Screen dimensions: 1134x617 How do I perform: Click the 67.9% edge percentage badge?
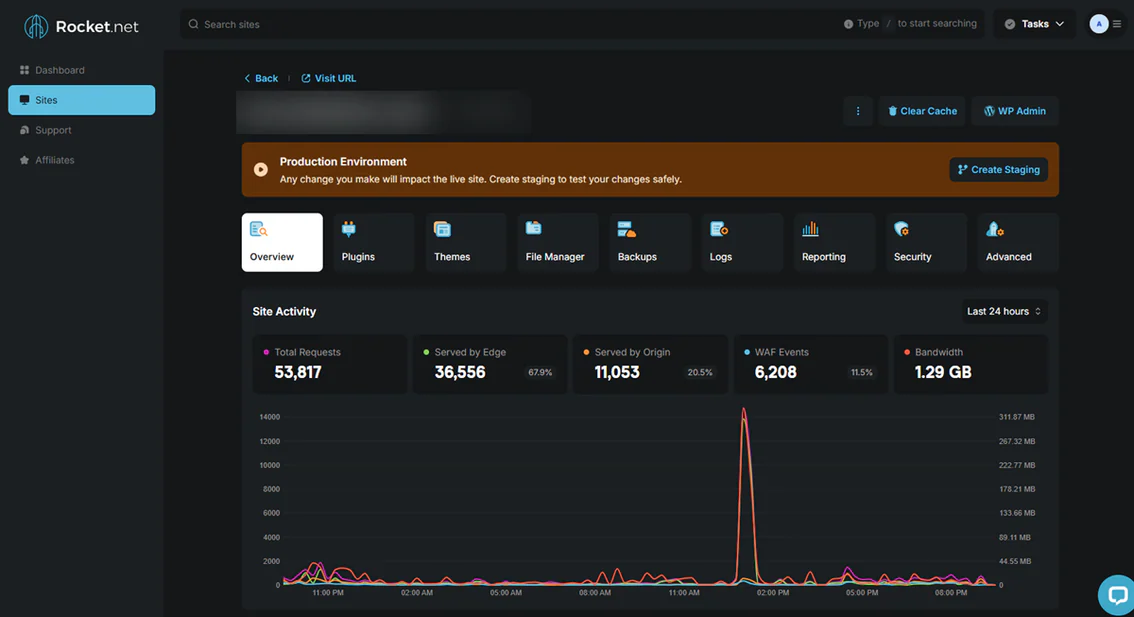pyautogui.click(x=540, y=373)
